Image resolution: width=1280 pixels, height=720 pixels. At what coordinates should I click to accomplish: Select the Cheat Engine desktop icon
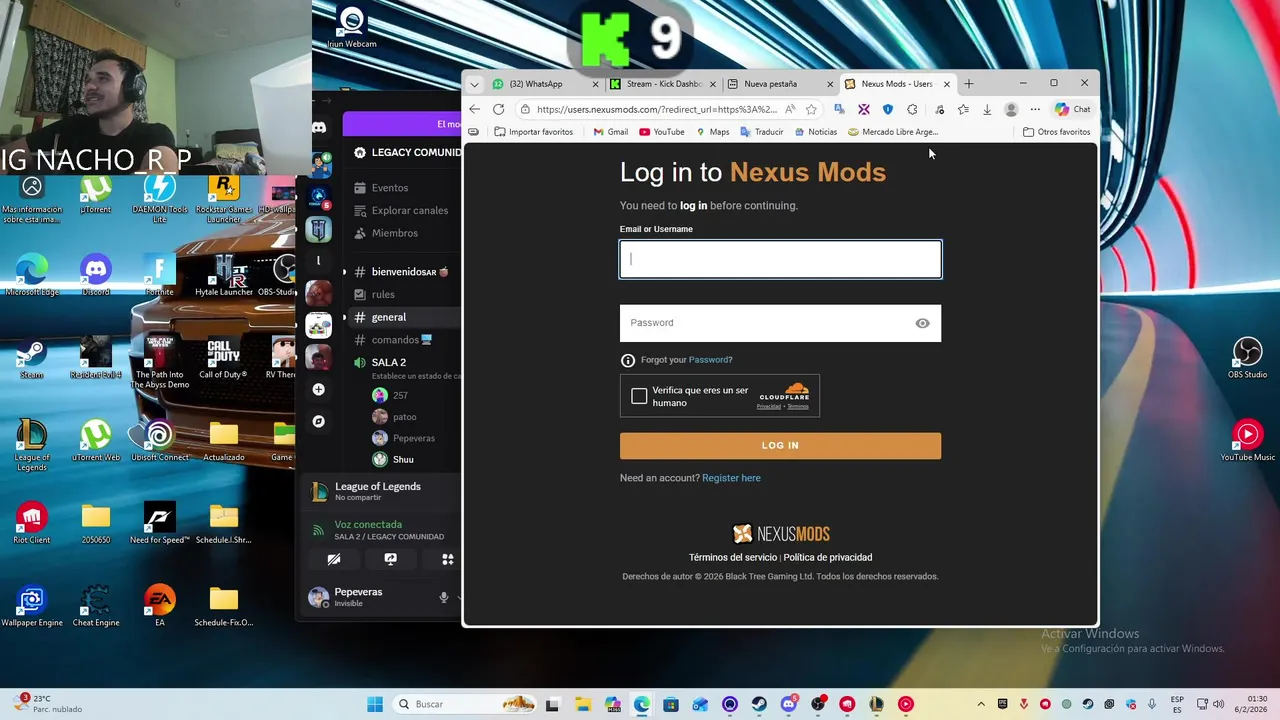coord(96,606)
